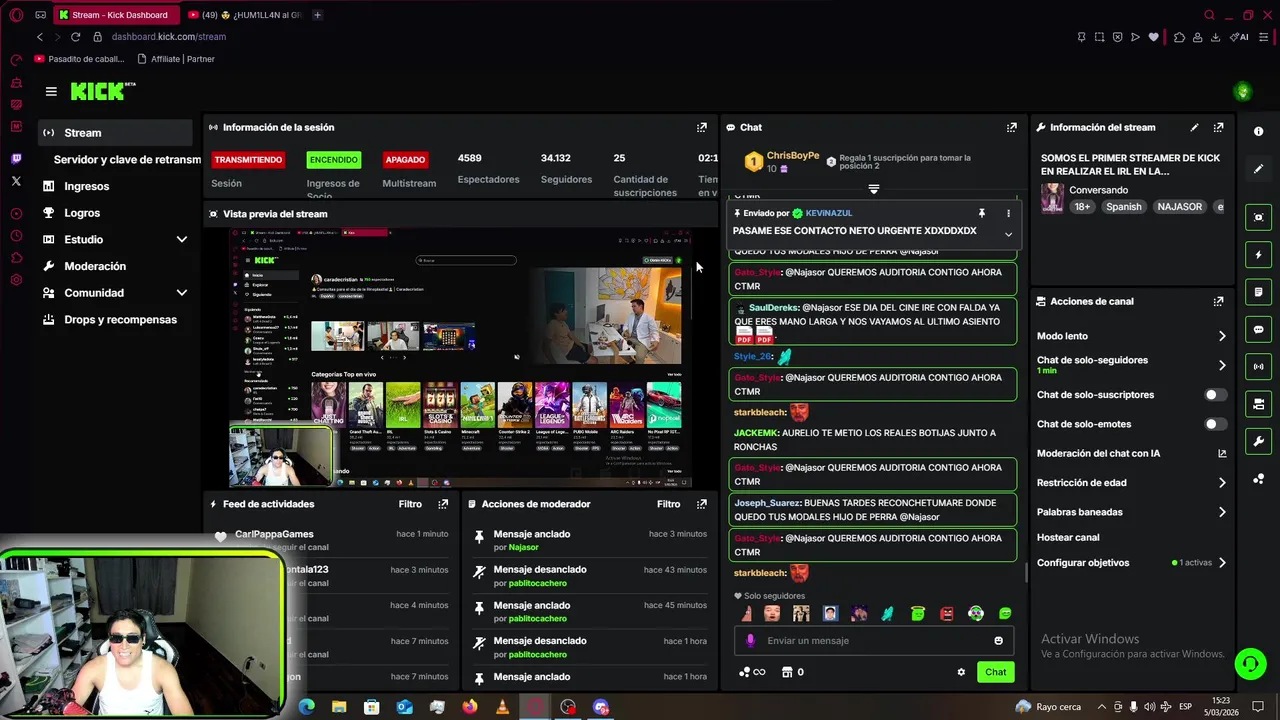Open external link for Moderación del chat con IA
The image size is (1280, 720).
pos(1222,454)
